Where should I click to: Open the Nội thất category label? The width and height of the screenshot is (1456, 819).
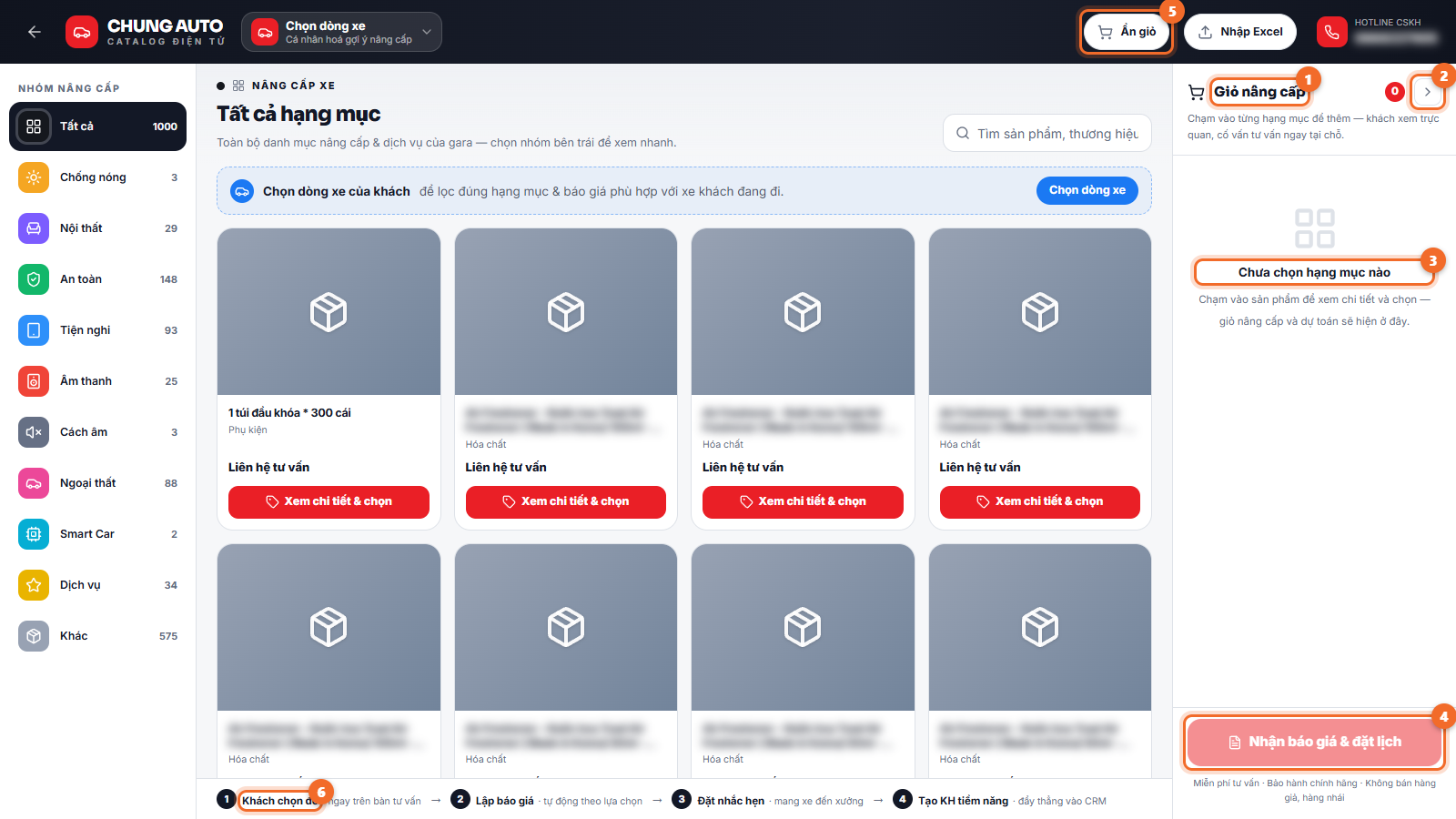(81, 228)
